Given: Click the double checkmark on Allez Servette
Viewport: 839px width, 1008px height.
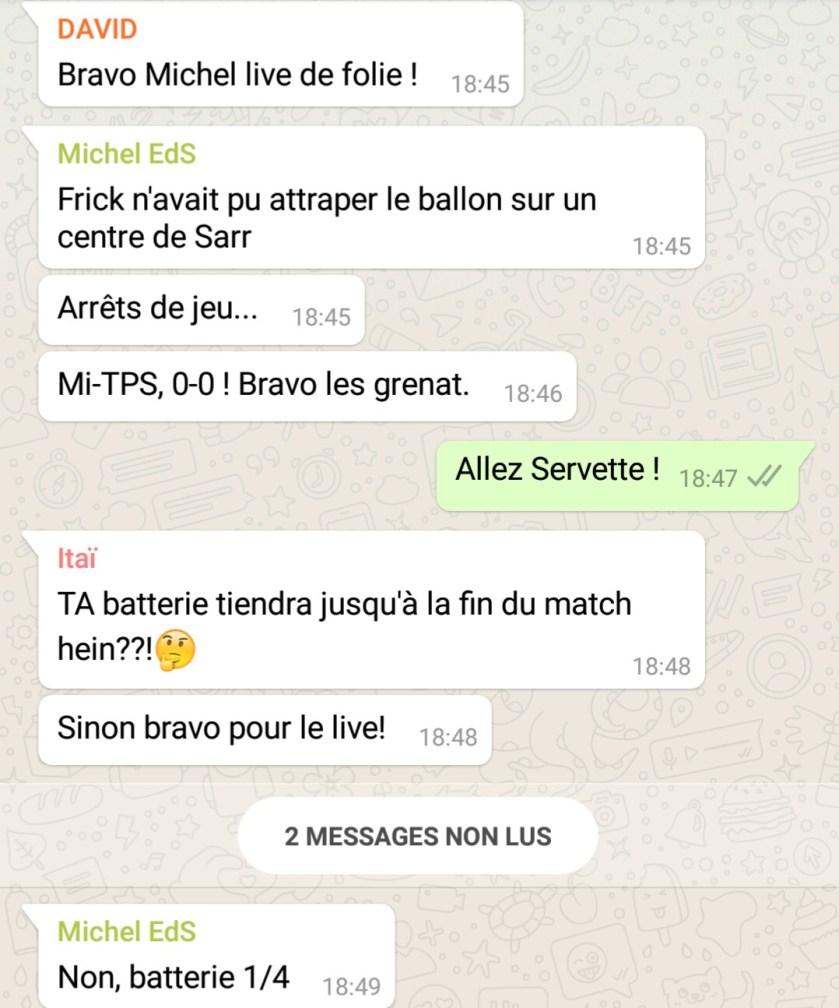Looking at the screenshot, I should point(764,477).
